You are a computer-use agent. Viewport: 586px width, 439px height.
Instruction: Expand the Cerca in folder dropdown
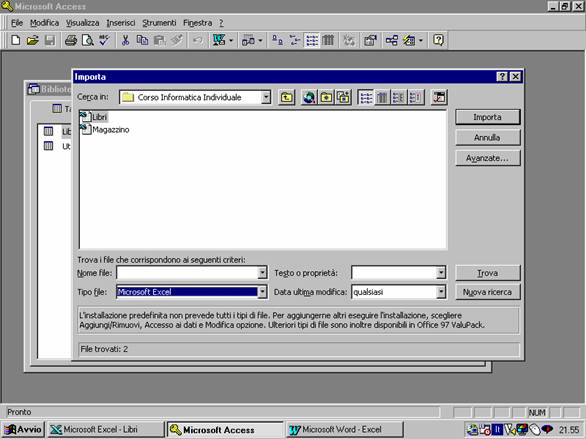pyautogui.click(x=266, y=98)
